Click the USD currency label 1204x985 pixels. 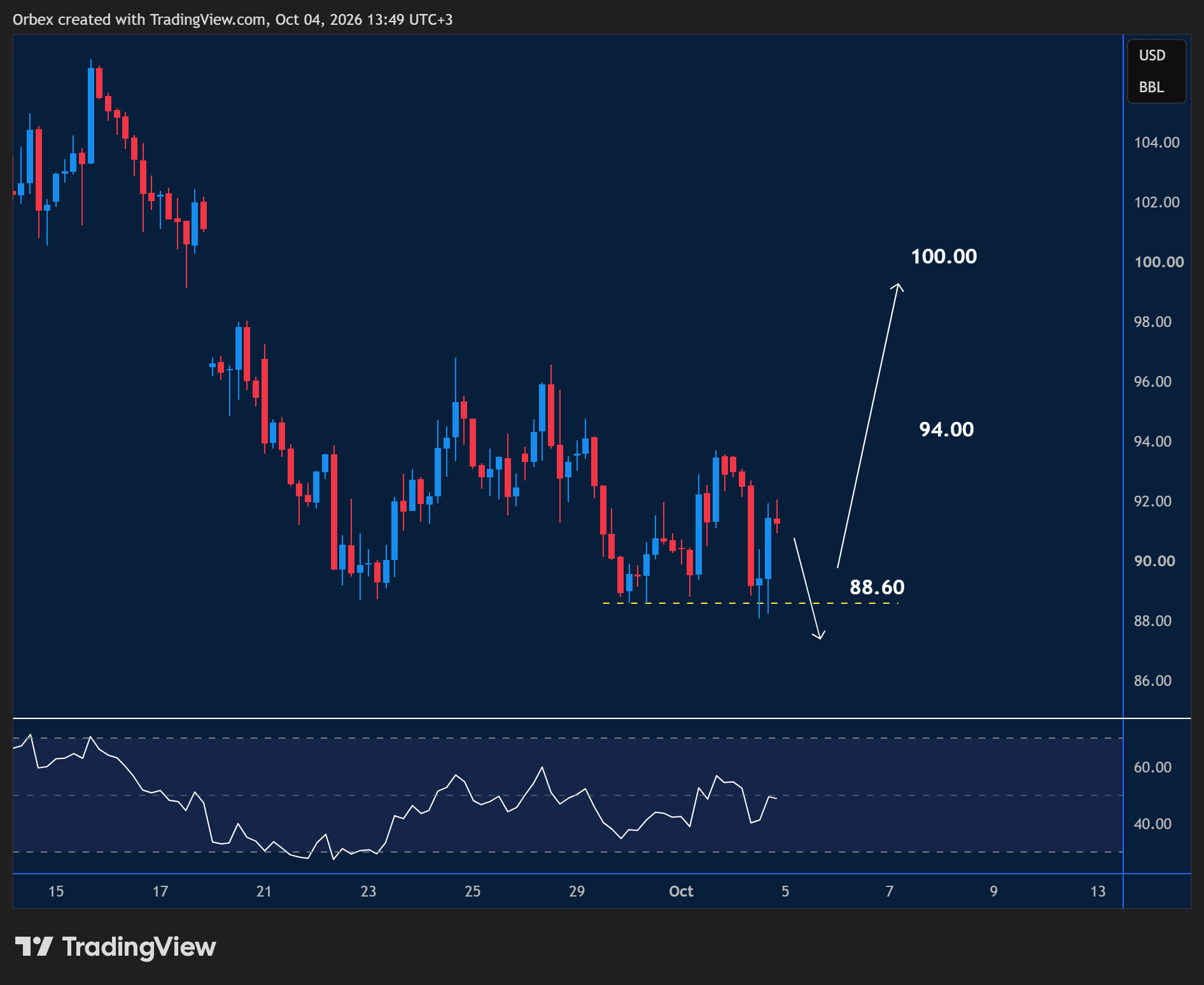1152,55
